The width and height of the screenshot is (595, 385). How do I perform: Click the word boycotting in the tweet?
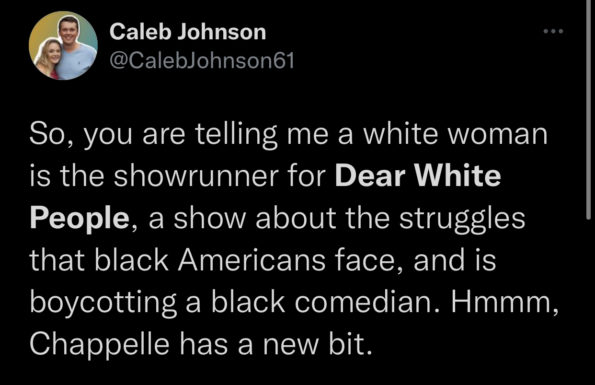tap(103, 303)
